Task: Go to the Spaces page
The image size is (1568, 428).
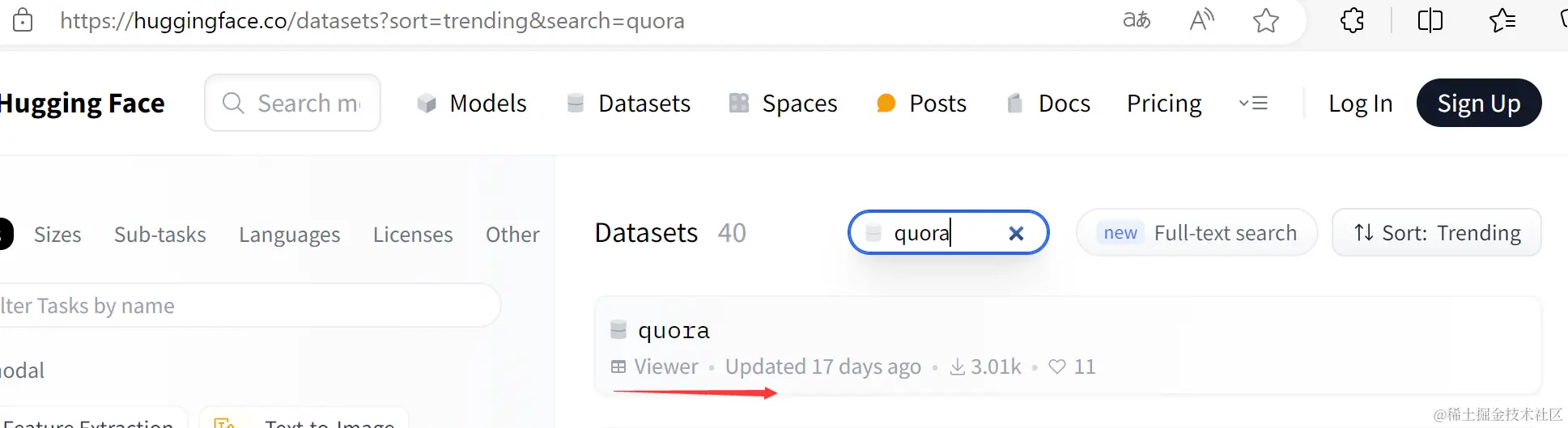Action: point(783,104)
